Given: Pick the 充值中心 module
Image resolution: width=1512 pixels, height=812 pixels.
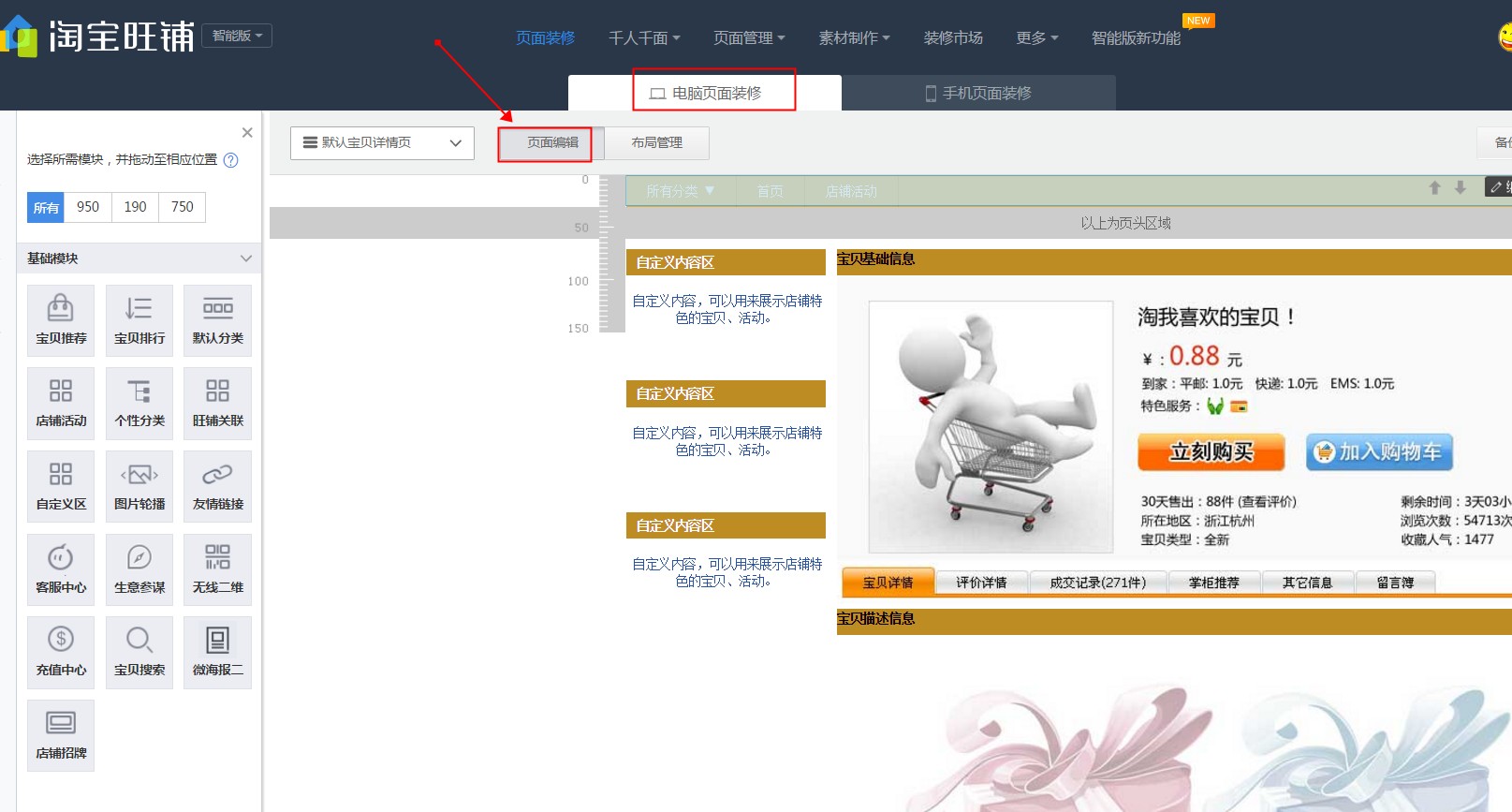Looking at the screenshot, I should pyautogui.click(x=61, y=652).
